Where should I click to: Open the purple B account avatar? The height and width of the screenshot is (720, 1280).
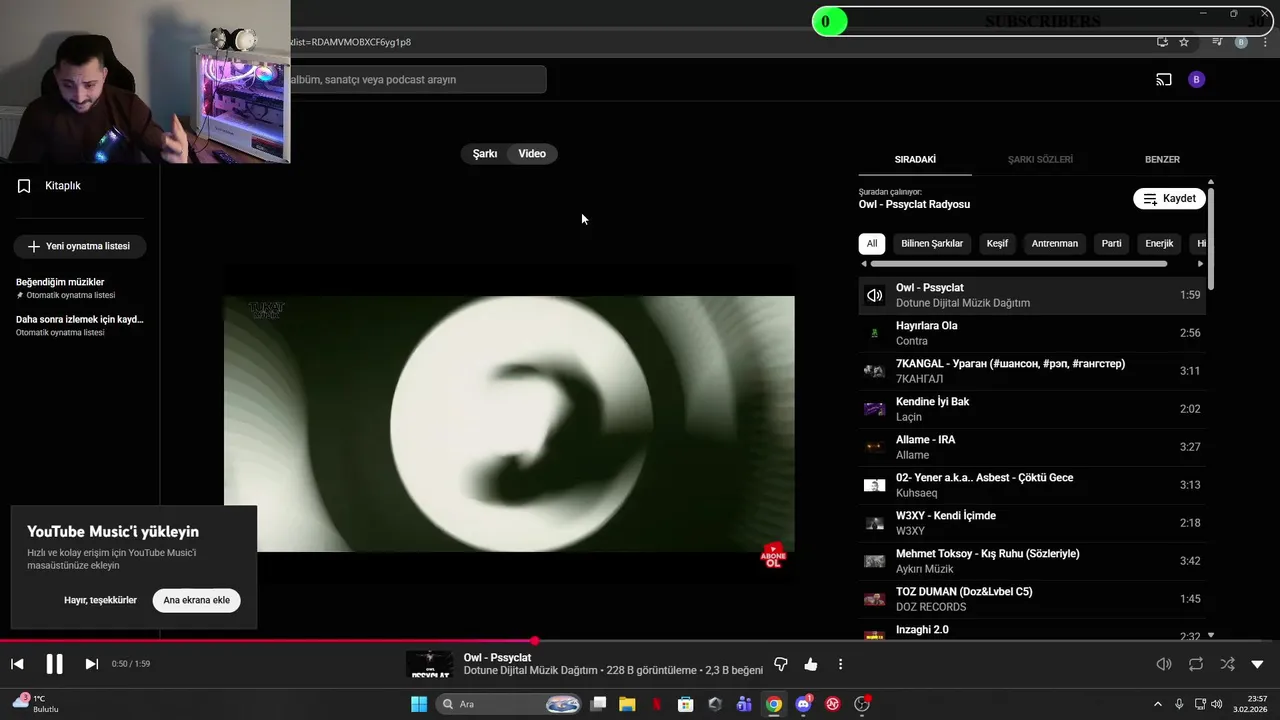(x=1196, y=79)
